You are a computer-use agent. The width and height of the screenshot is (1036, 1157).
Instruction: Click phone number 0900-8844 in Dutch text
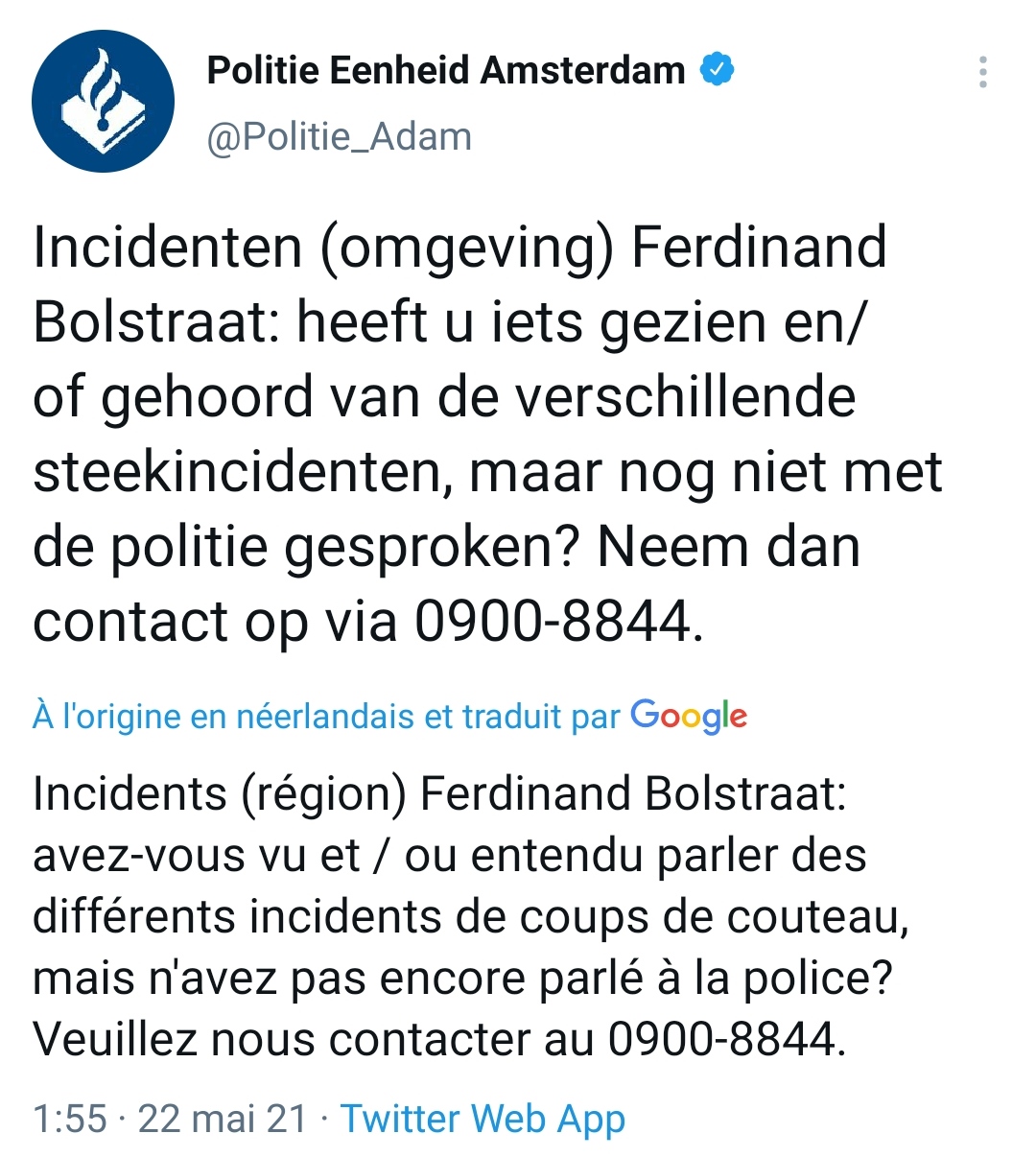click(x=552, y=622)
